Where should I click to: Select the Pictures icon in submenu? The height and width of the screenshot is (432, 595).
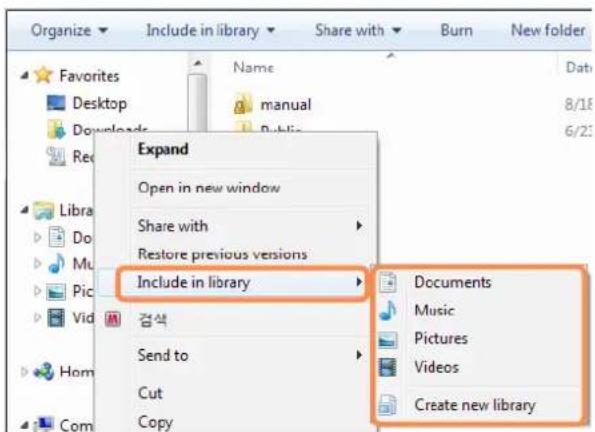pos(388,339)
